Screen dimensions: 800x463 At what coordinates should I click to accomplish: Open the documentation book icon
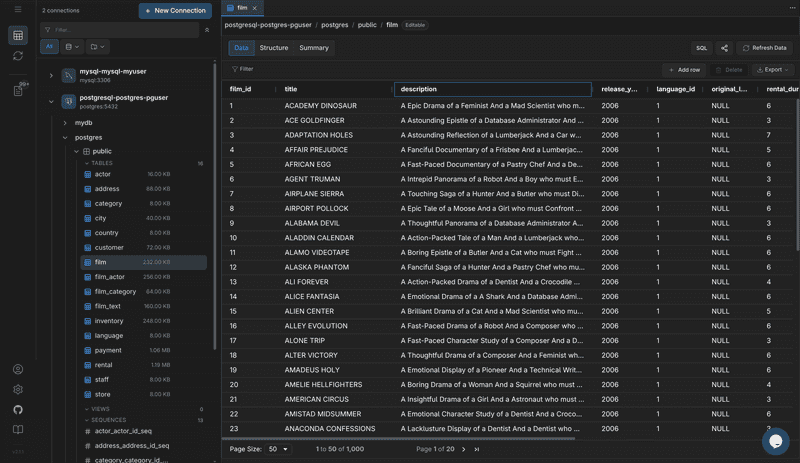18,429
